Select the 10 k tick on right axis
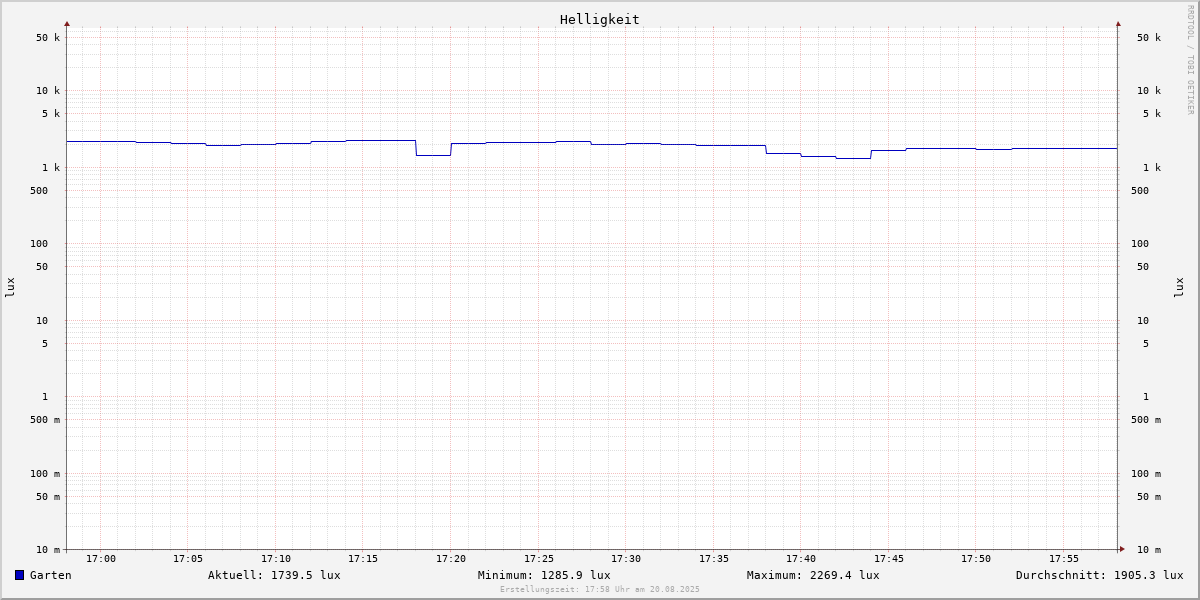Image resolution: width=1200 pixels, height=600 pixels. coord(1149,91)
